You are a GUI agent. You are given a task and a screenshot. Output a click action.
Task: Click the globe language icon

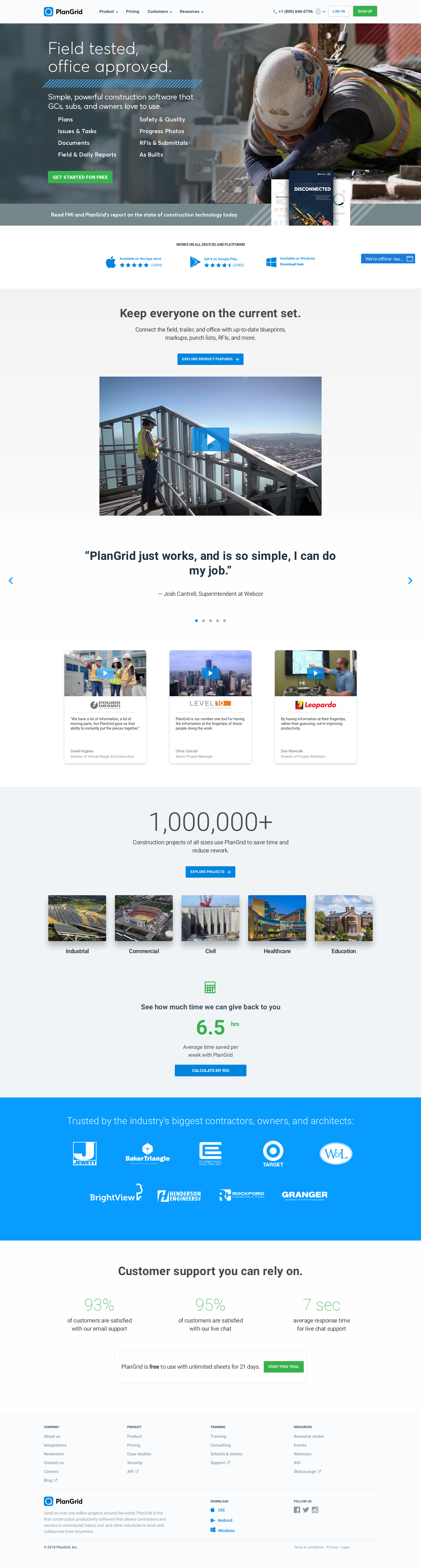click(x=318, y=12)
